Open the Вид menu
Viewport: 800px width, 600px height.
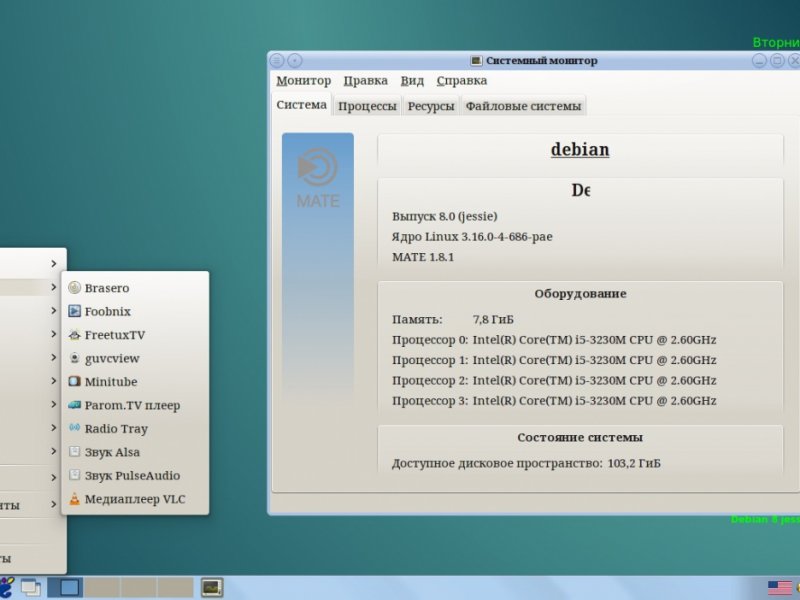pyautogui.click(x=412, y=81)
